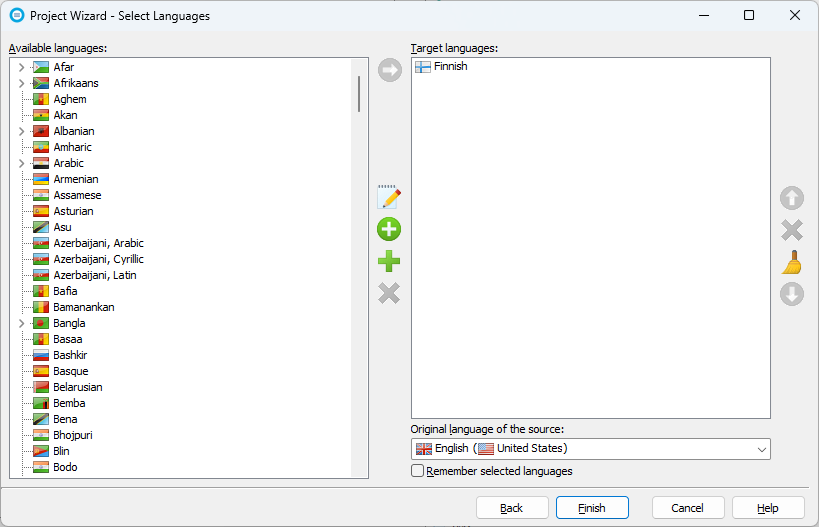Screen dimensions: 819x527
Task: Select Aghem in available languages
Action: pos(70,99)
